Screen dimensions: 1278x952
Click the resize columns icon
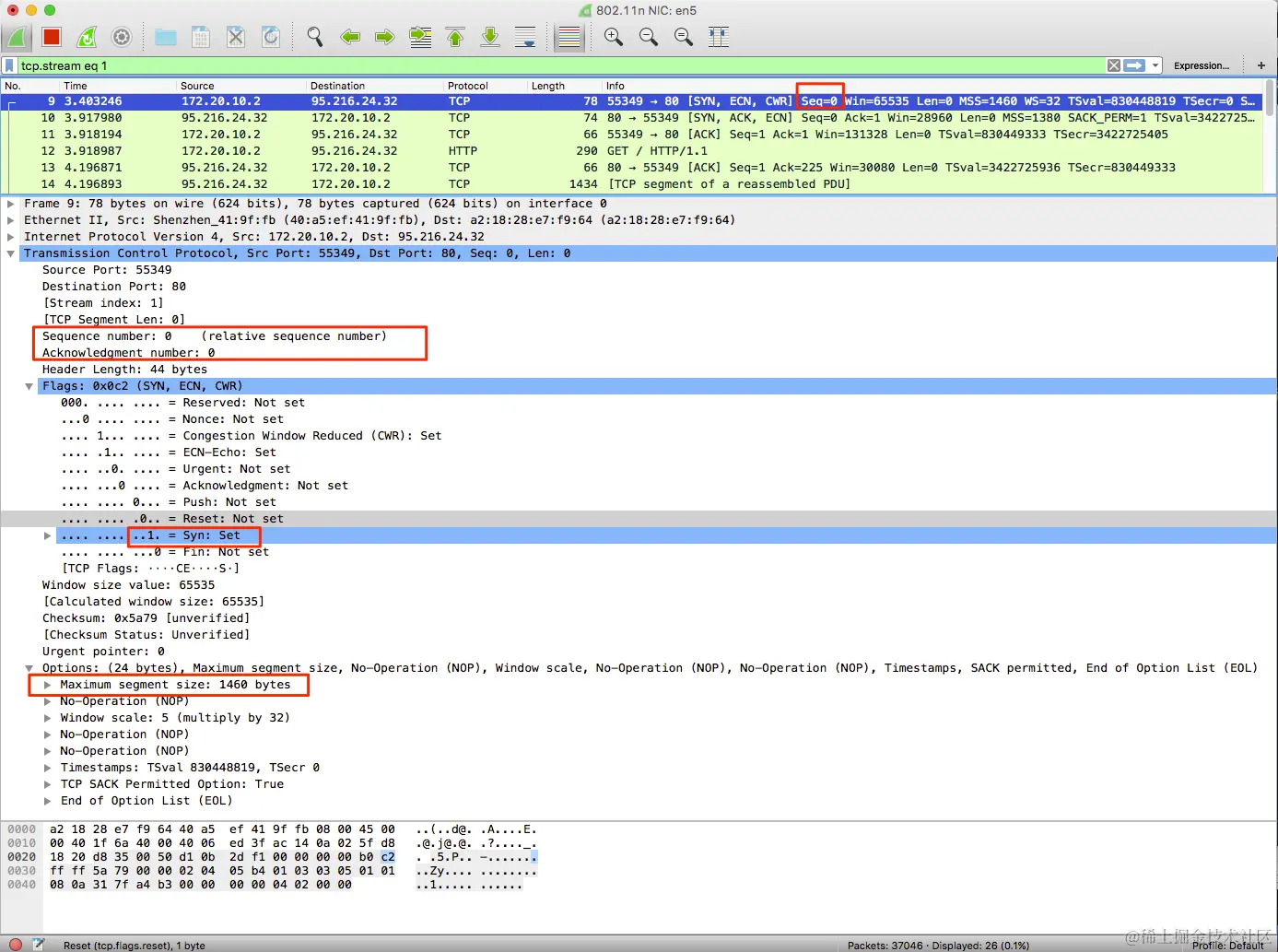point(719,37)
